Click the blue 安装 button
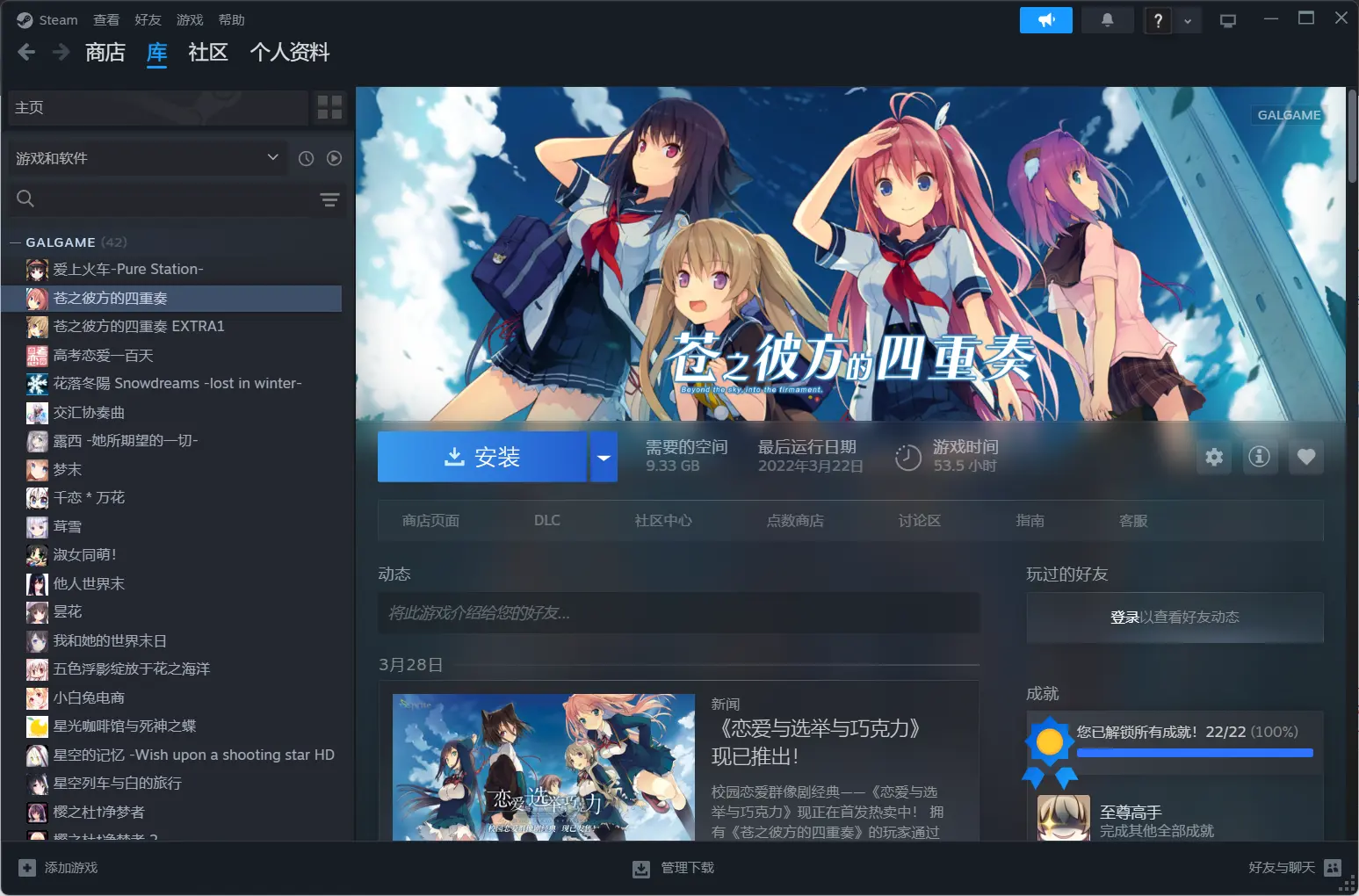This screenshot has width=1359, height=896. [481, 457]
